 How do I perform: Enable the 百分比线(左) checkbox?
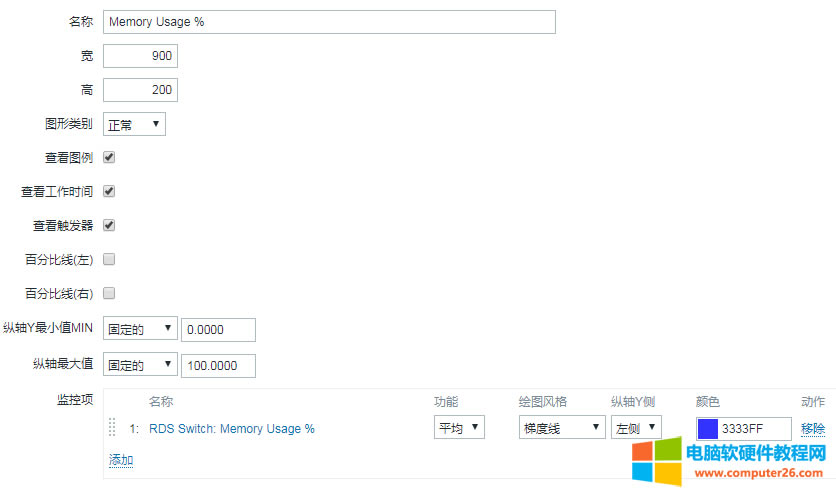pos(110,259)
